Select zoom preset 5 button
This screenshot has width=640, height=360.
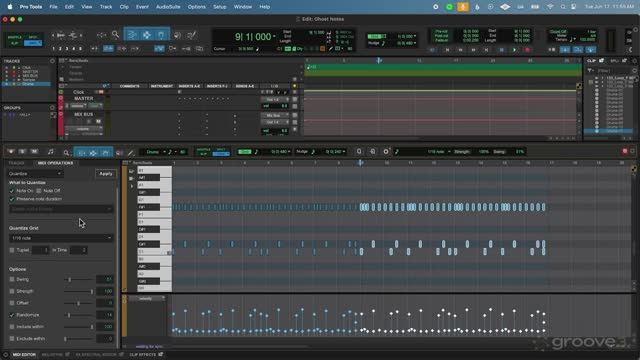tap(80, 49)
